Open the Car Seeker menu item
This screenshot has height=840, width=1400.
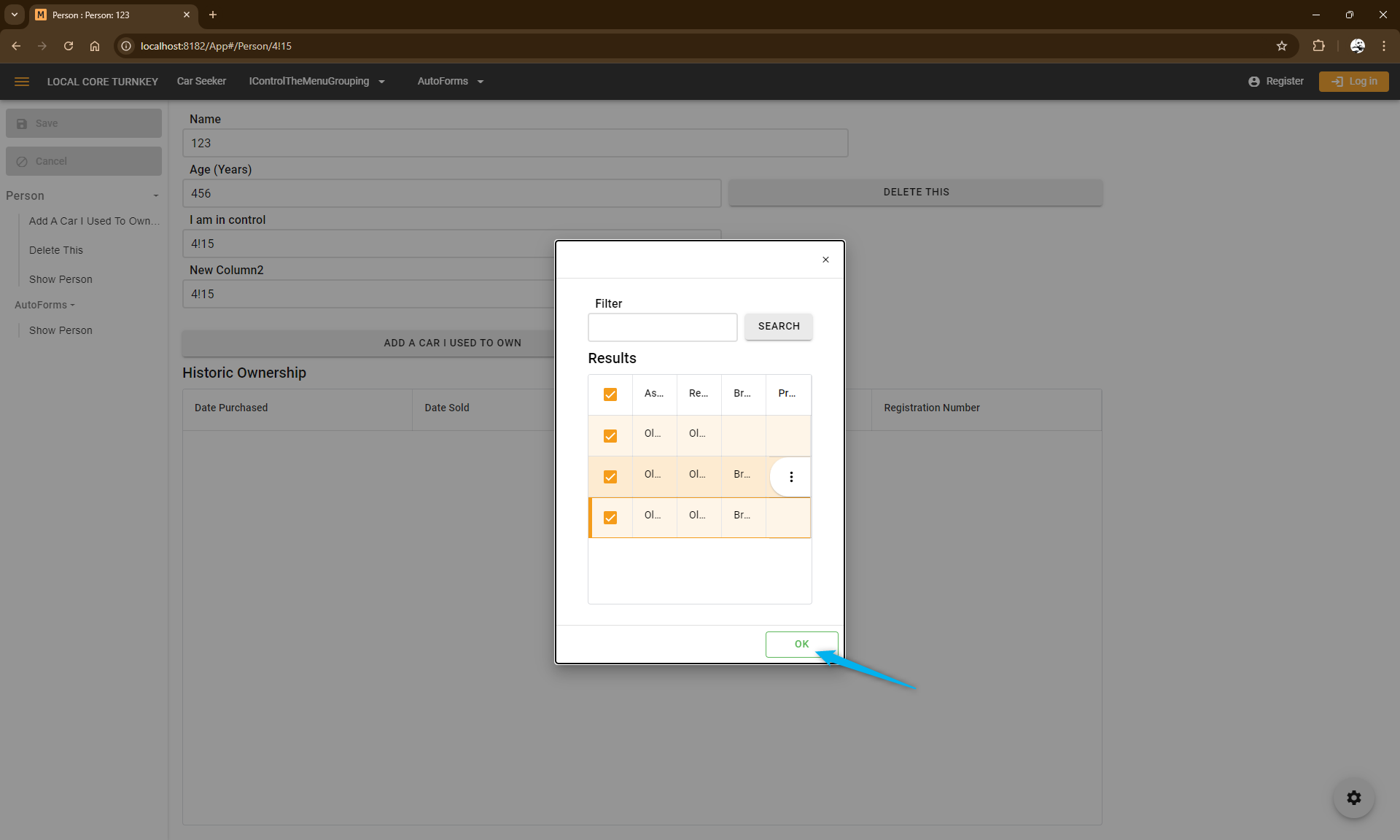(201, 82)
